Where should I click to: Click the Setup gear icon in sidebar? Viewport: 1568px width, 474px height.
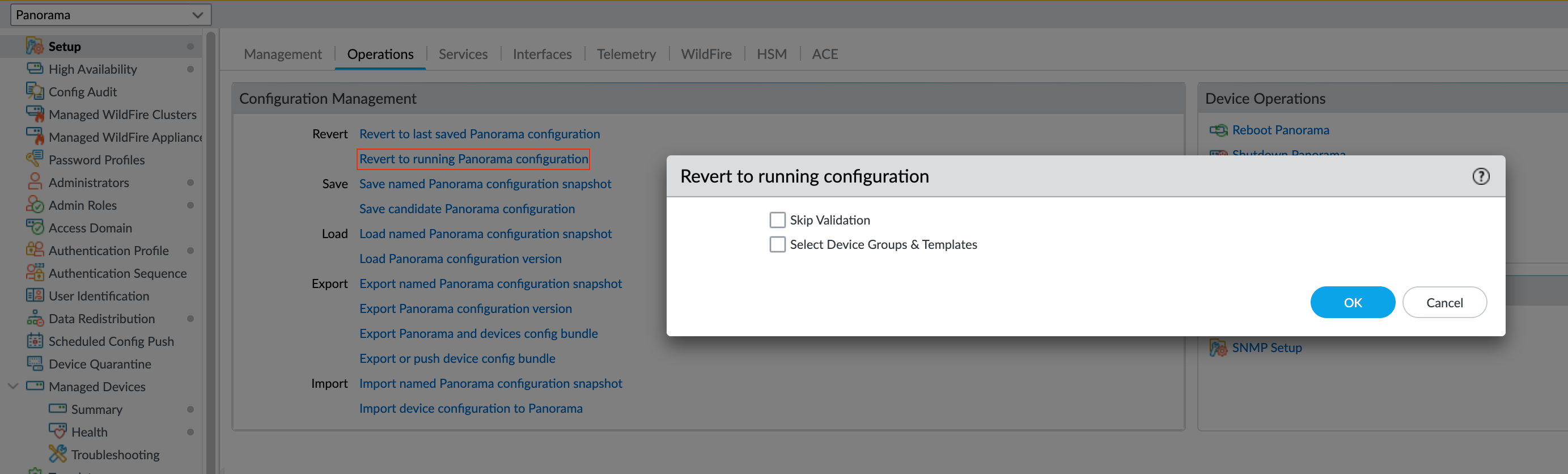[x=35, y=46]
